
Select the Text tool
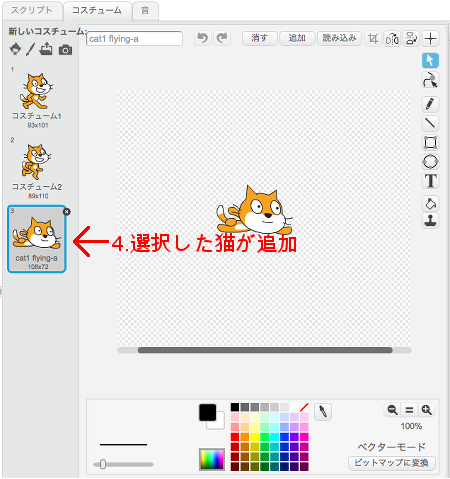(x=430, y=181)
